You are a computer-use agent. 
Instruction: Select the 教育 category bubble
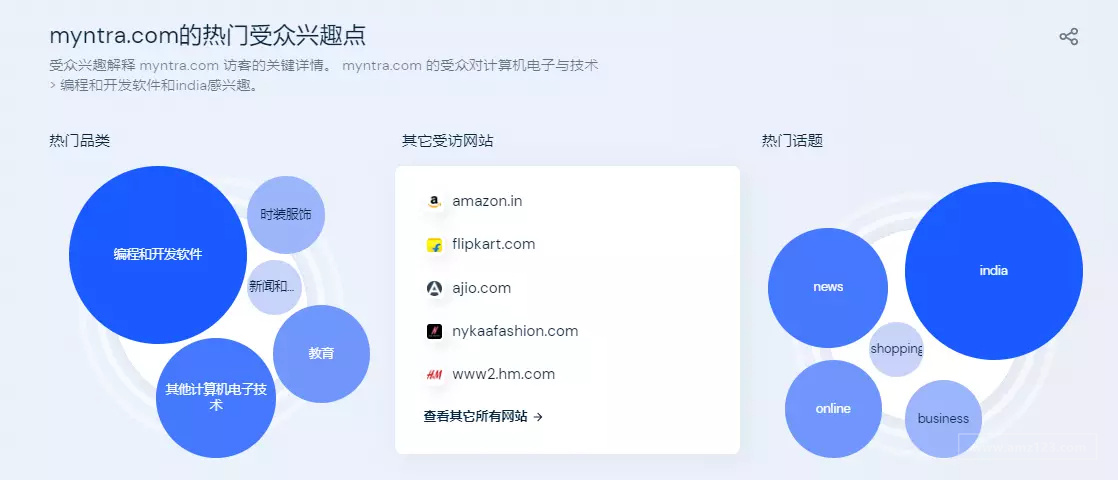322,354
